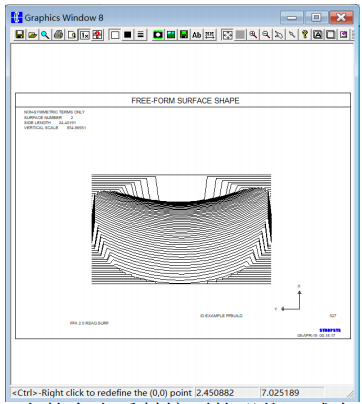The image size is (362, 404).
Task: Open a file with the folder icon
Action: point(32,34)
